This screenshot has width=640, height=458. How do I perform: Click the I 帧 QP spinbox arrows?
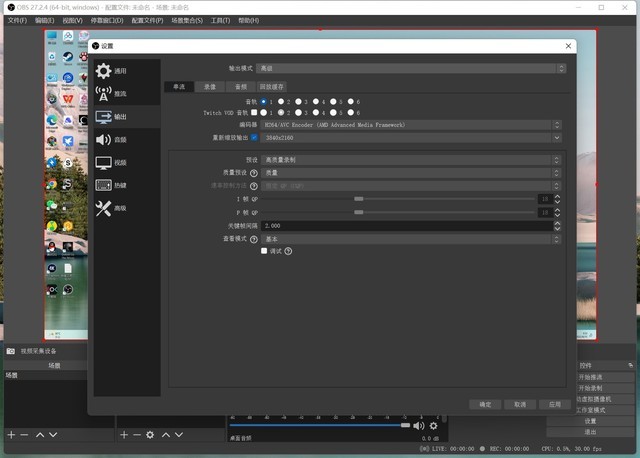557,199
